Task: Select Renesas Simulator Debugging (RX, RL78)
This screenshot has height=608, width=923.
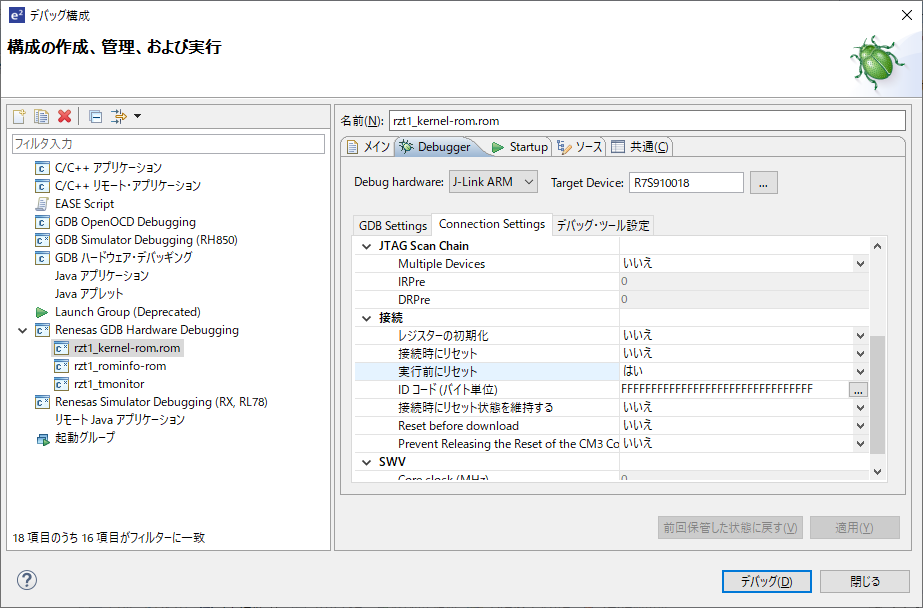Action: pos(161,402)
